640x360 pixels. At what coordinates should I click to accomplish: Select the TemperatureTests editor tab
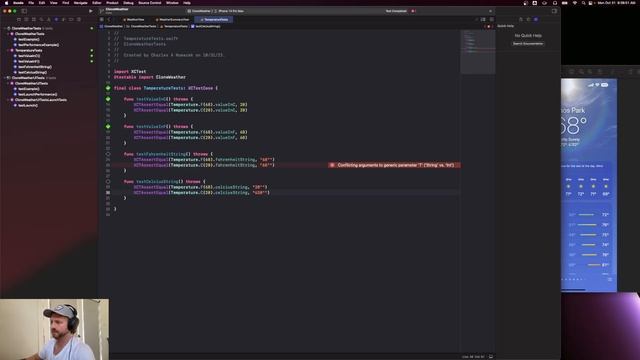click(x=214, y=19)
